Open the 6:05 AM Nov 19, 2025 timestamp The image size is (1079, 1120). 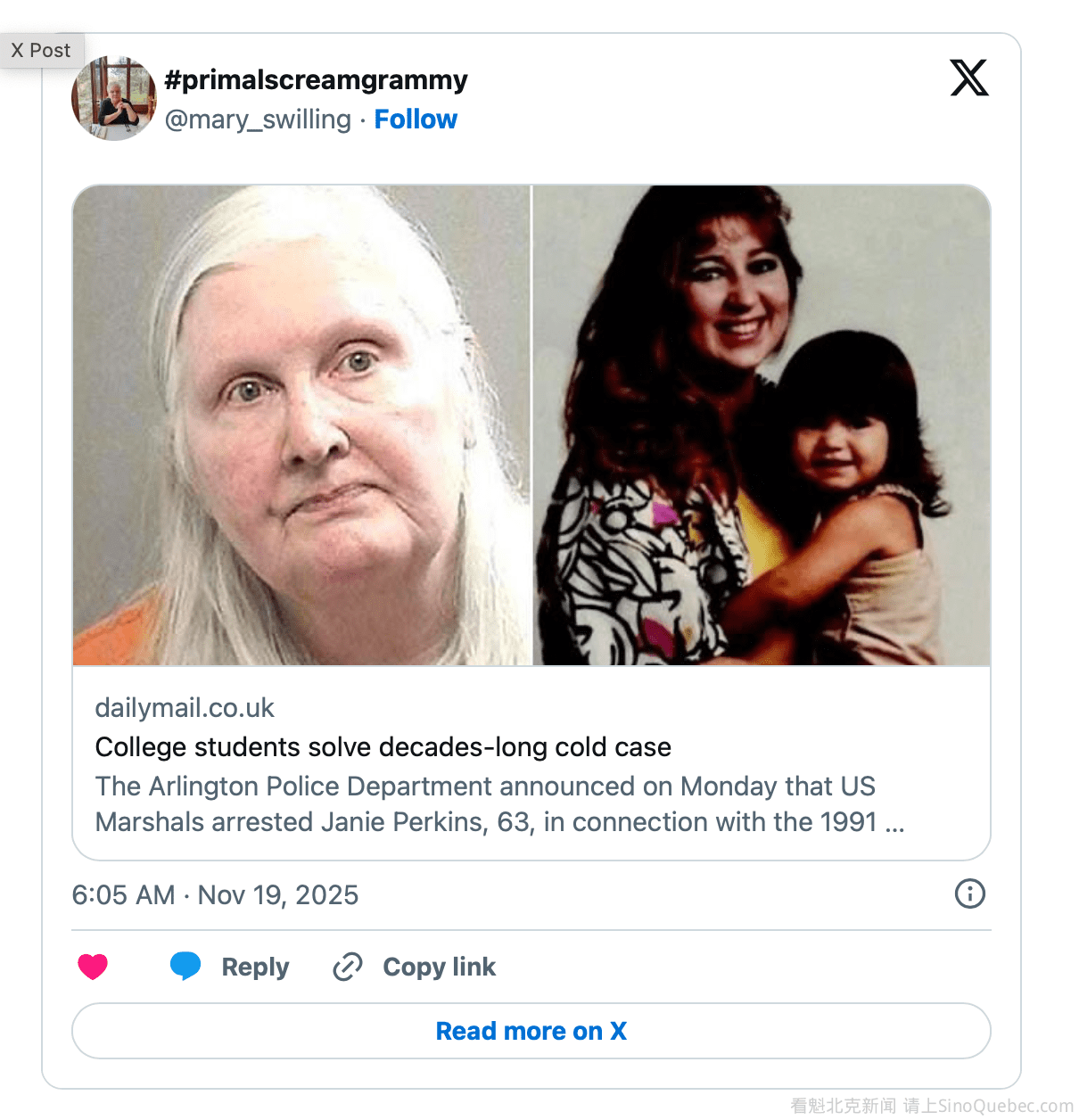click(215, 894)
